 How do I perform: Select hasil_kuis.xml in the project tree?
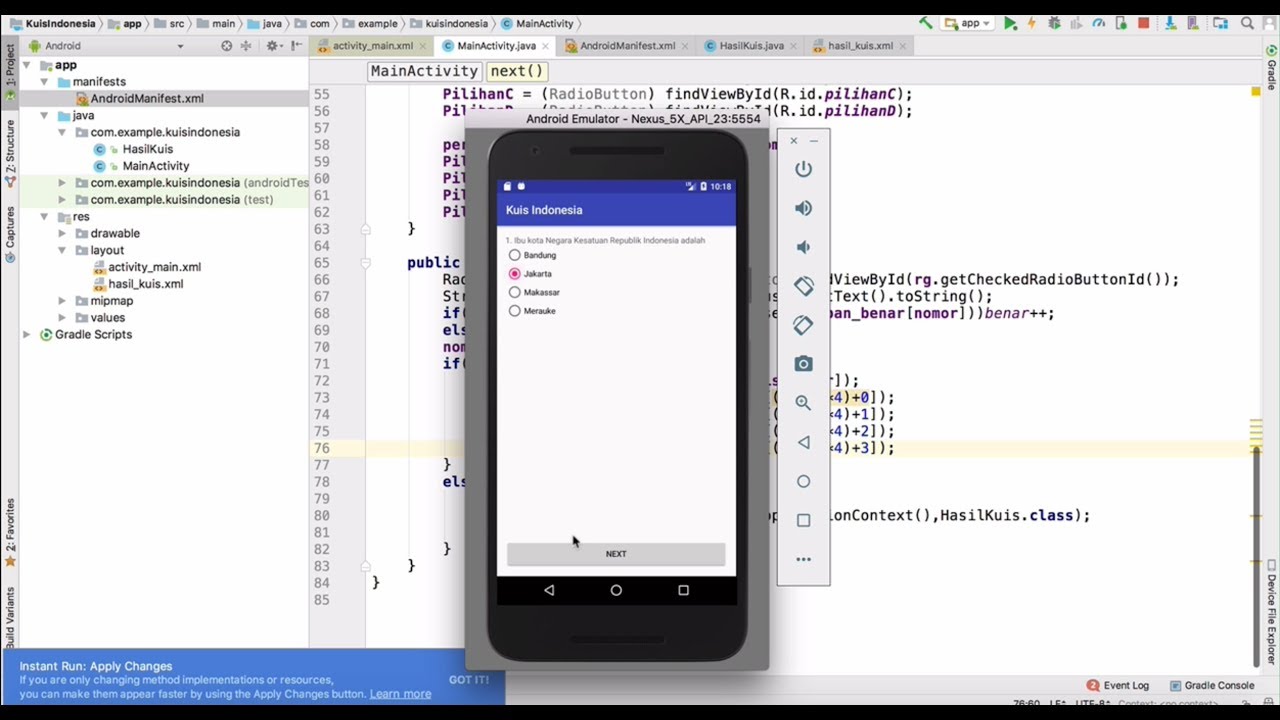click(145, 284)
